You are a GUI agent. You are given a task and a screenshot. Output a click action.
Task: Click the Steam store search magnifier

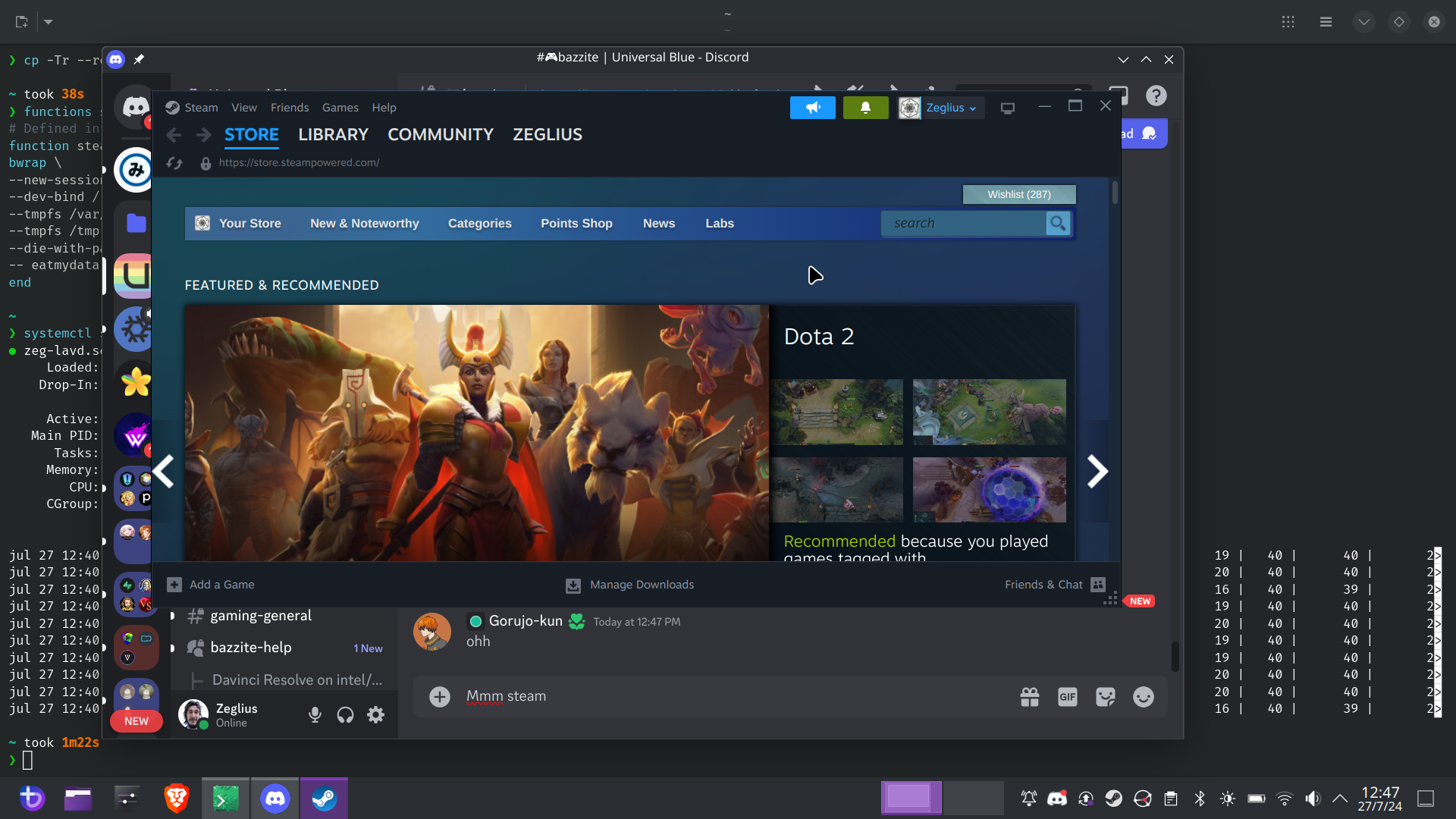[x=1058, y=223]
